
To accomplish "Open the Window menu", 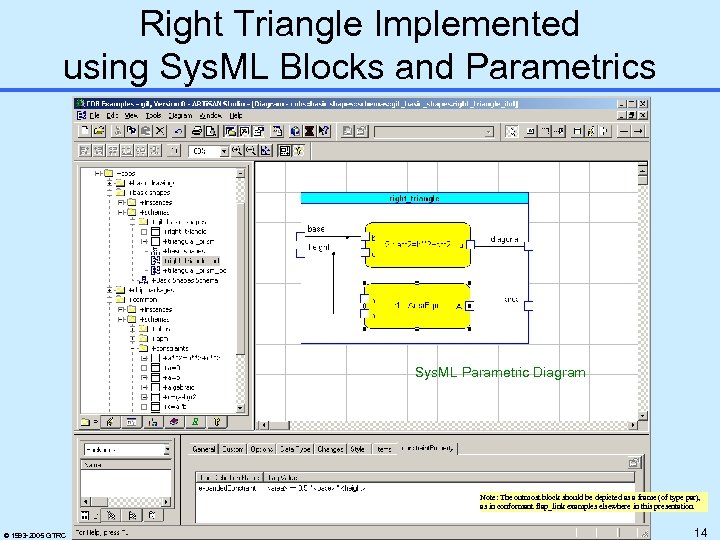I will tap(211, 115).
